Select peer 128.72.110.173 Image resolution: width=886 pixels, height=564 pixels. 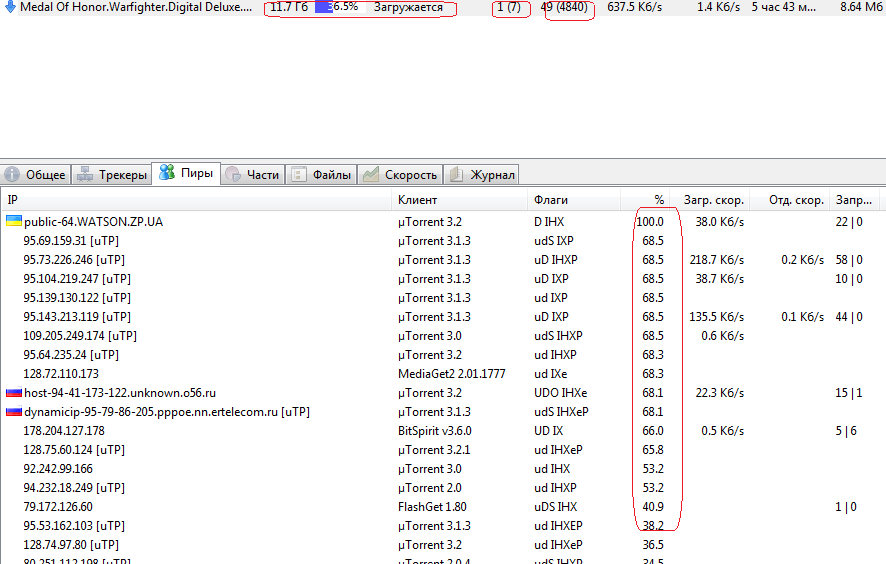(61, 374)
